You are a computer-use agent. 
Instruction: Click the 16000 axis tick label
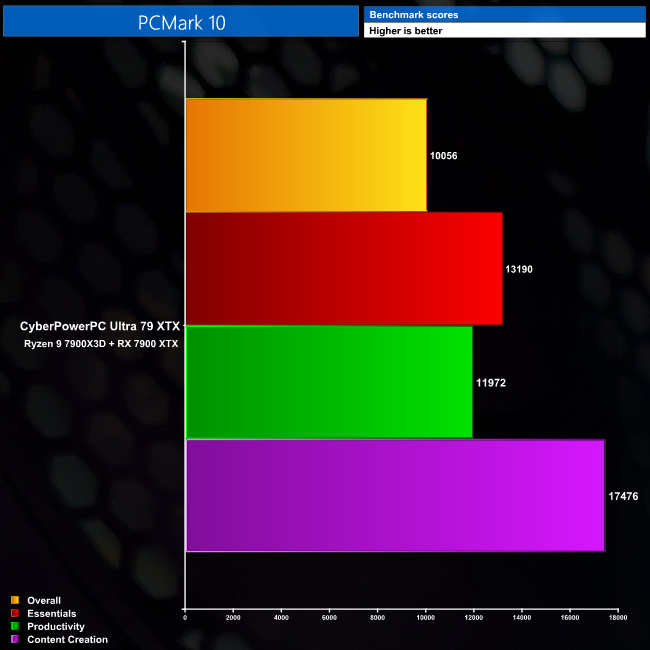pyautogui.click(x=570, y=618)
